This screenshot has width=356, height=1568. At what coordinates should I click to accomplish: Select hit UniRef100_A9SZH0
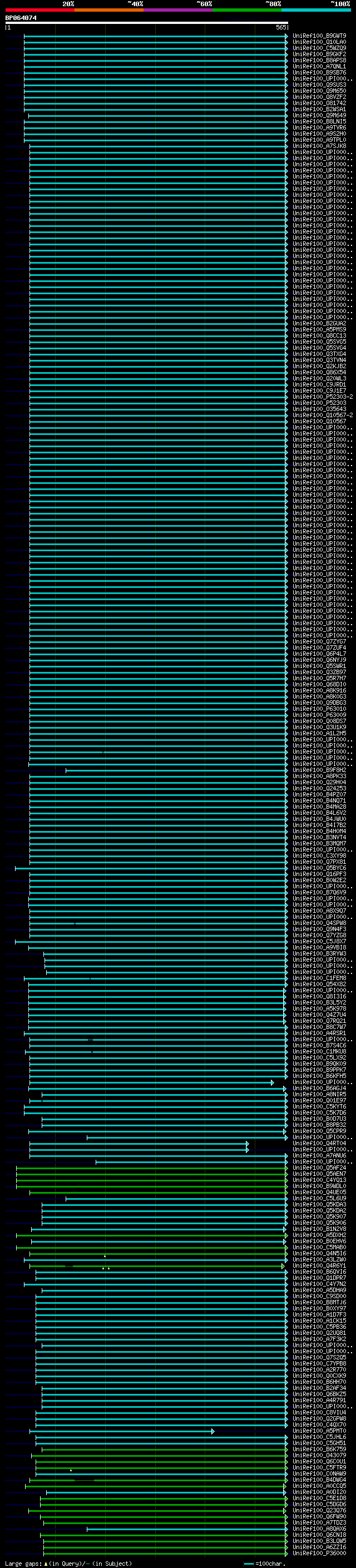point(319,134)
